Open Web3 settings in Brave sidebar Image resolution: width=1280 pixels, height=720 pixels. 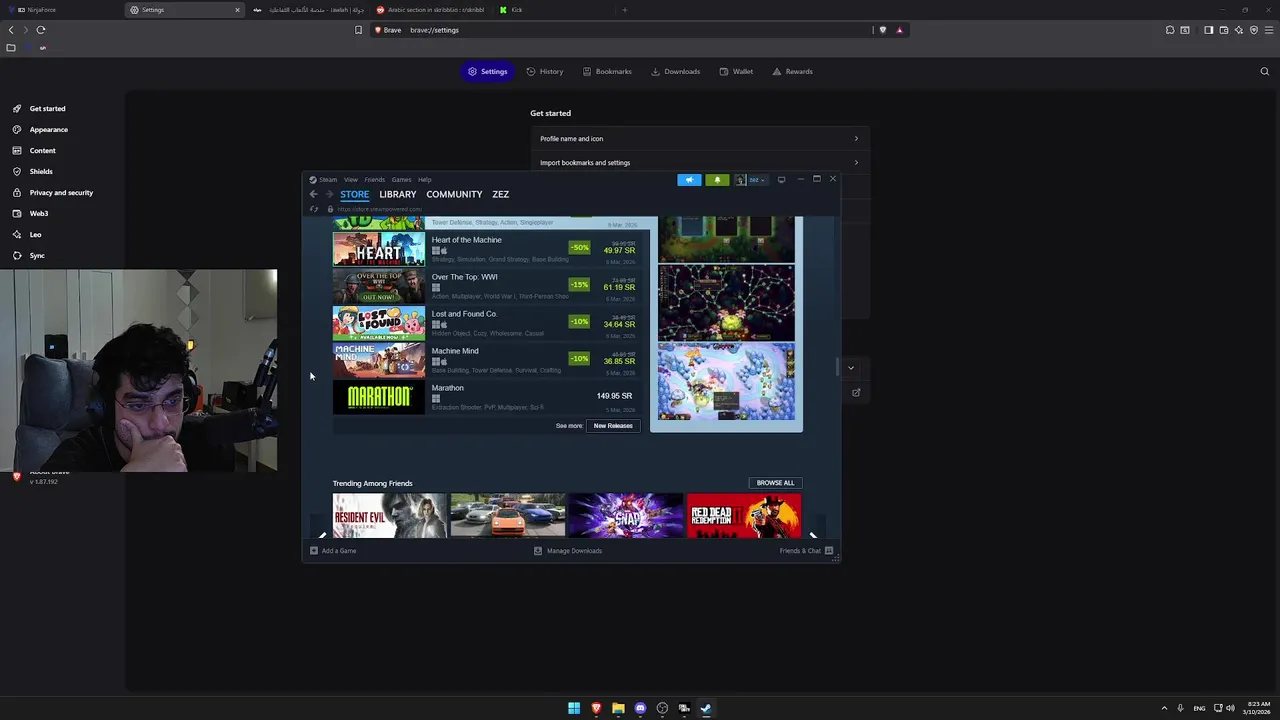tap(38, 214)
